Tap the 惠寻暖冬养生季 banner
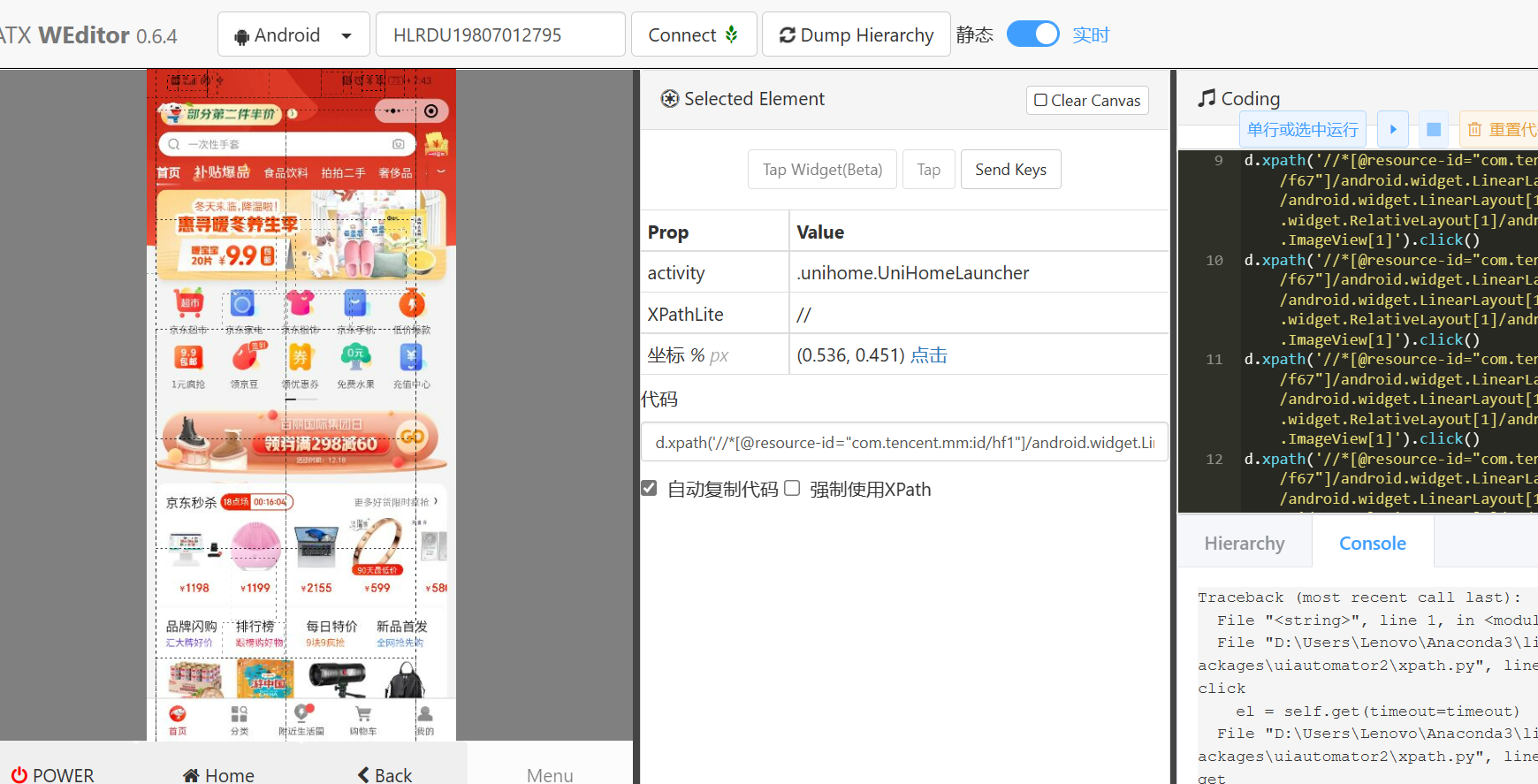 click(301, 235)
